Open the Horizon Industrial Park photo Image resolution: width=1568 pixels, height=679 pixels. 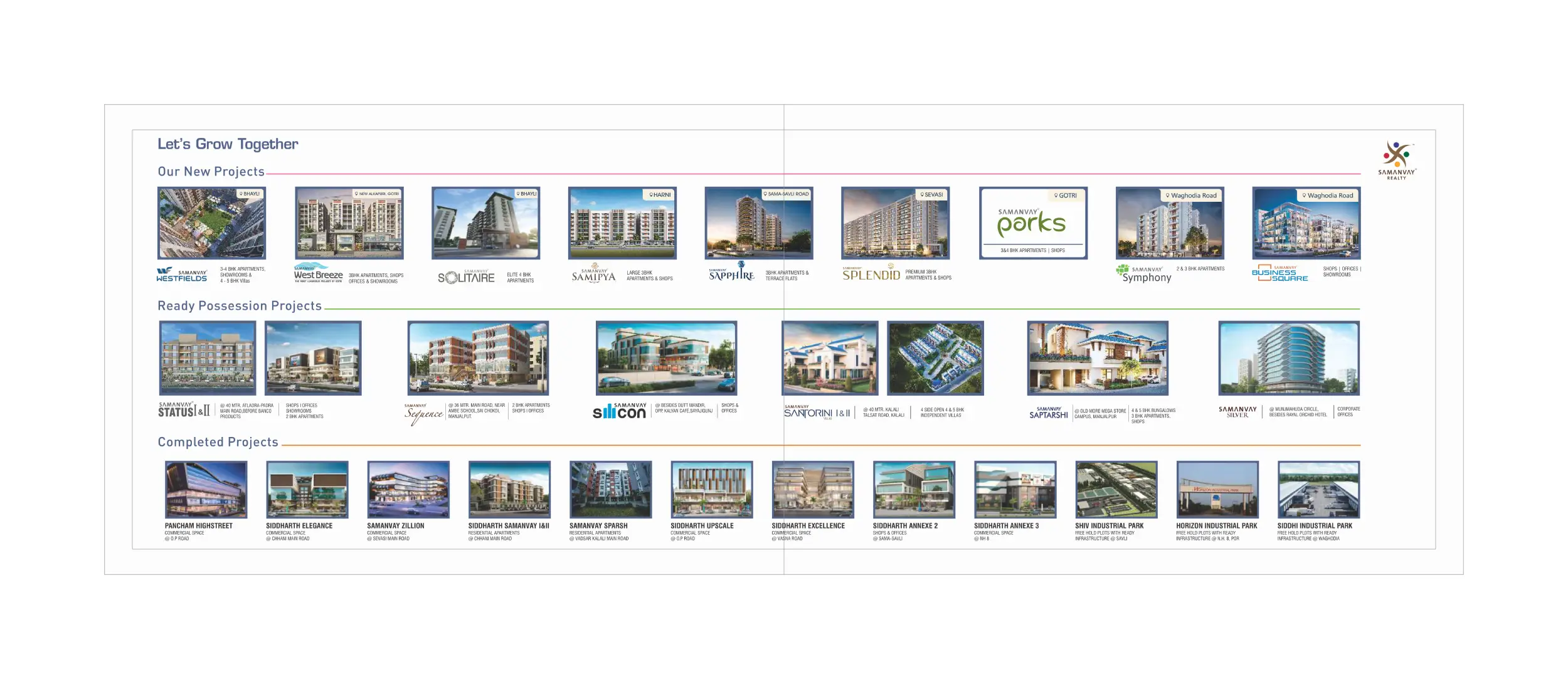[1217, 490]
